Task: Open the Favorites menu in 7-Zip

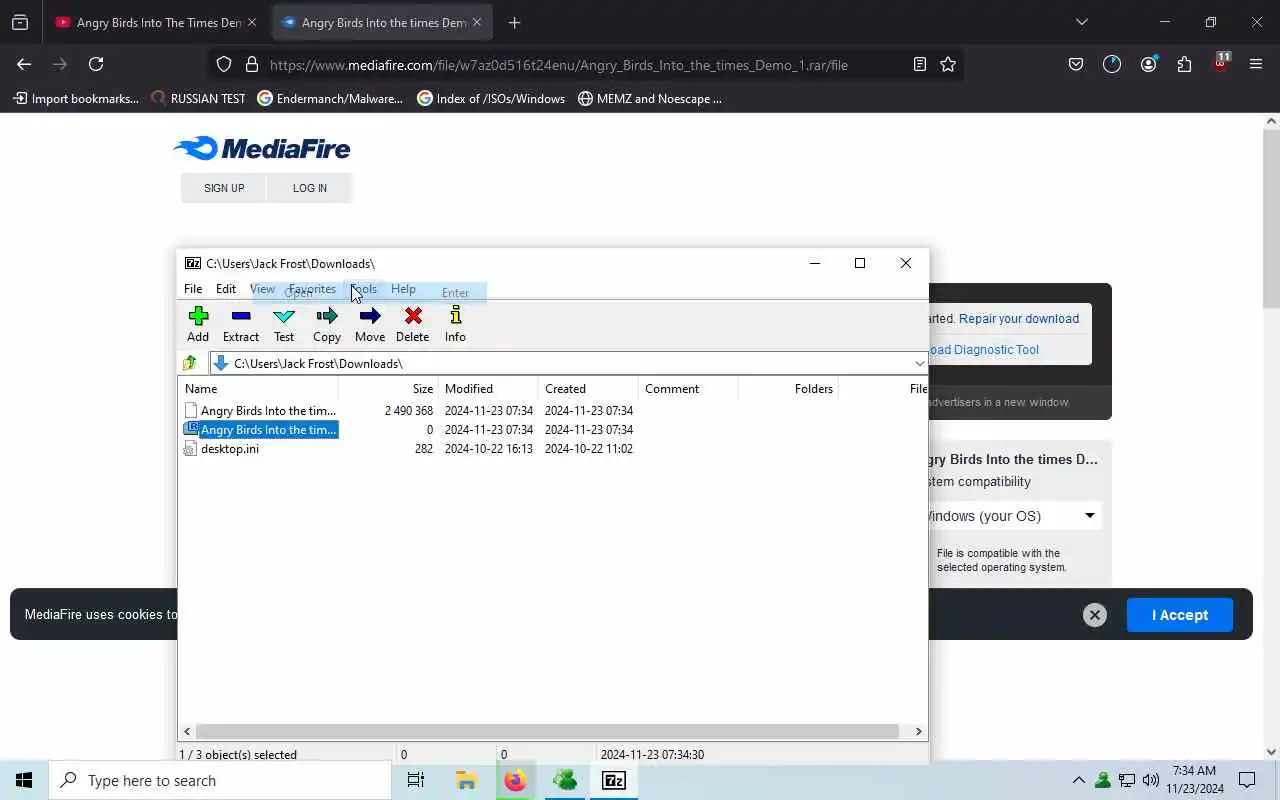Action: click(x=312, y=289)
